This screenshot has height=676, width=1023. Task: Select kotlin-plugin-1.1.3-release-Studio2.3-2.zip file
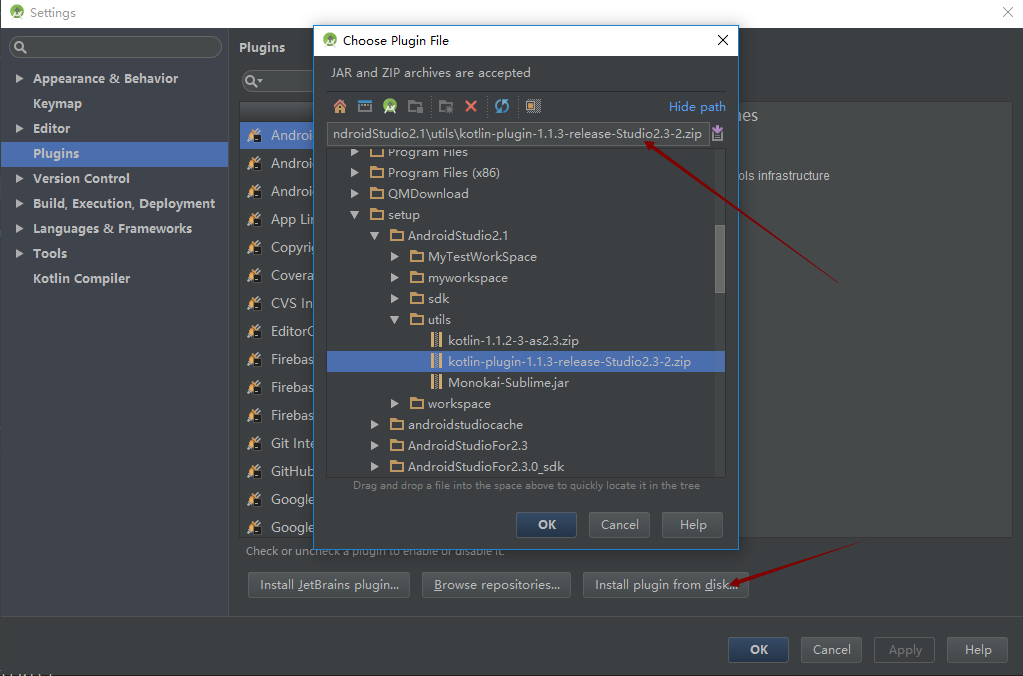[x=526, y=361]
